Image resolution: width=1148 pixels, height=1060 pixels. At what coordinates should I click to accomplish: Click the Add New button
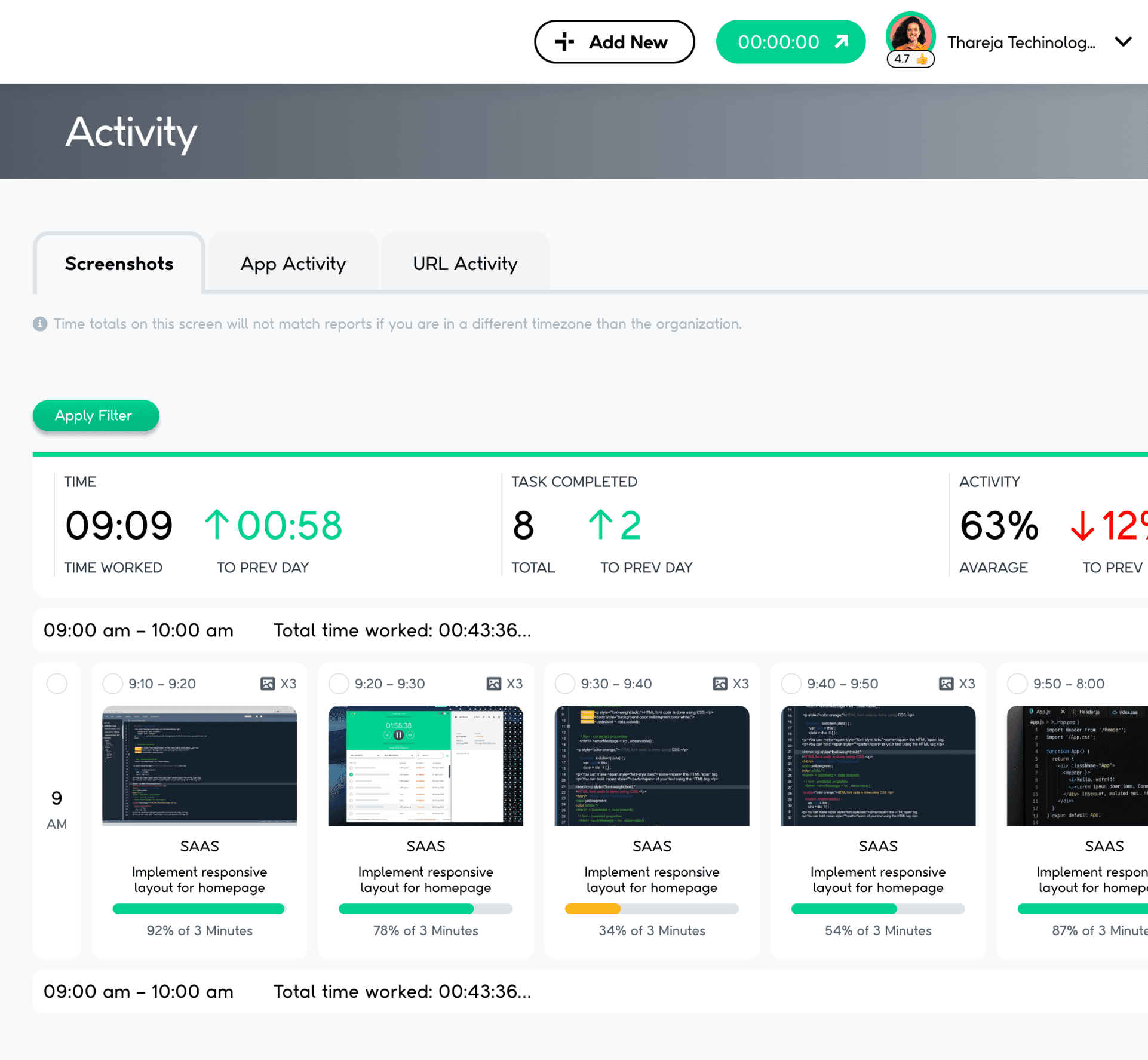click(614, 42)
